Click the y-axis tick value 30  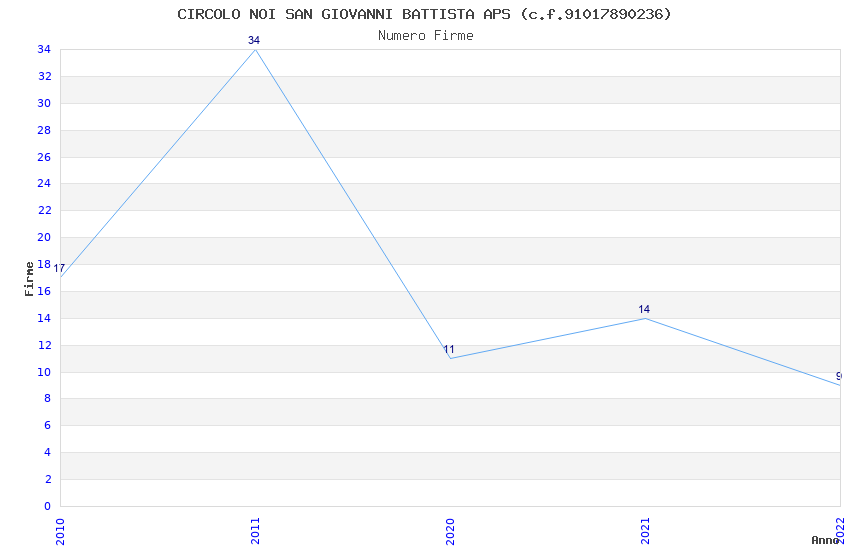(x=44, y=103)
